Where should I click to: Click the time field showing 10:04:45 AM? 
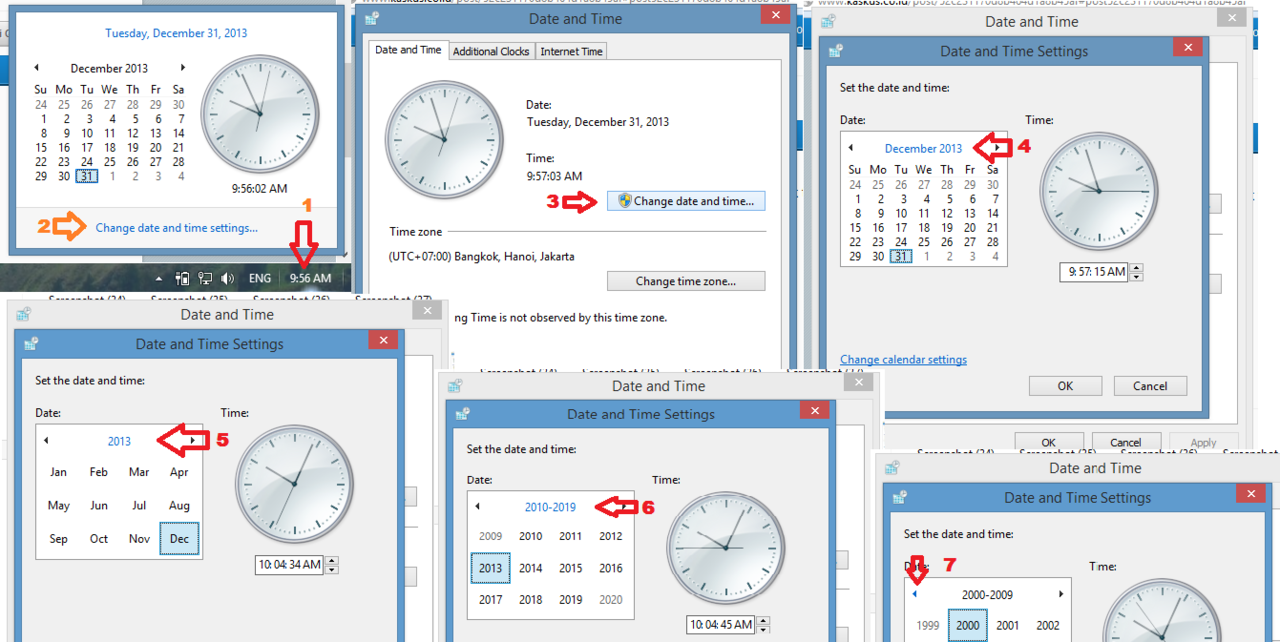(x=721, y=625)
